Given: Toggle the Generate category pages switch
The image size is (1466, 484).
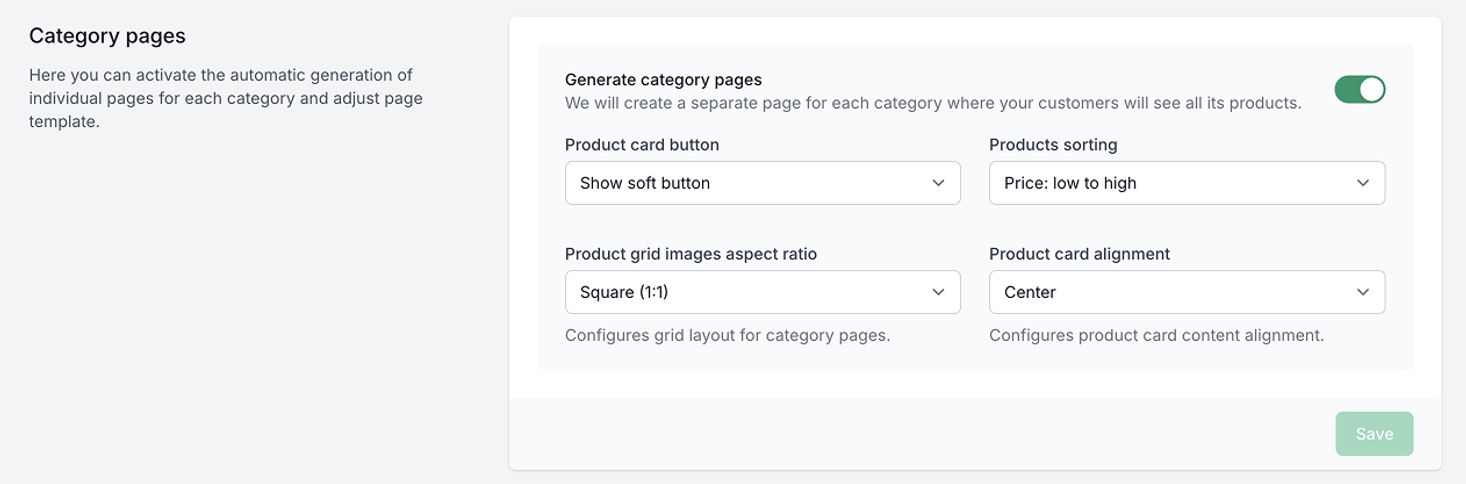Looking at the screenshot, I should pyautogui.click(x=1359, y=90).
